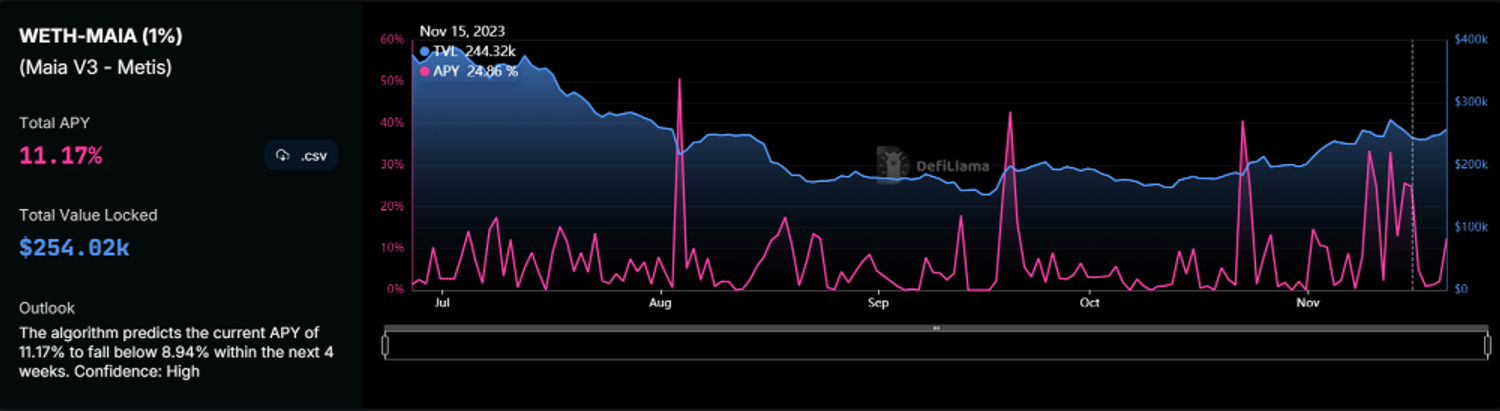This screenshot has height=411, width=1500.
Task: Click the 60% label on the left axis
Action: point(392,39)
